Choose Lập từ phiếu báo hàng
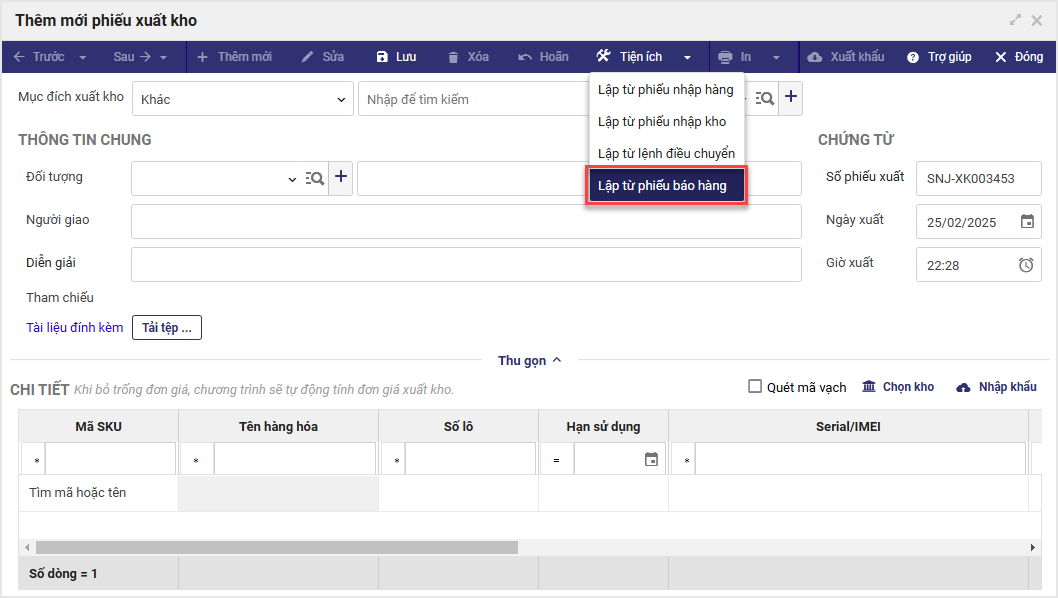 click(666, 186)
